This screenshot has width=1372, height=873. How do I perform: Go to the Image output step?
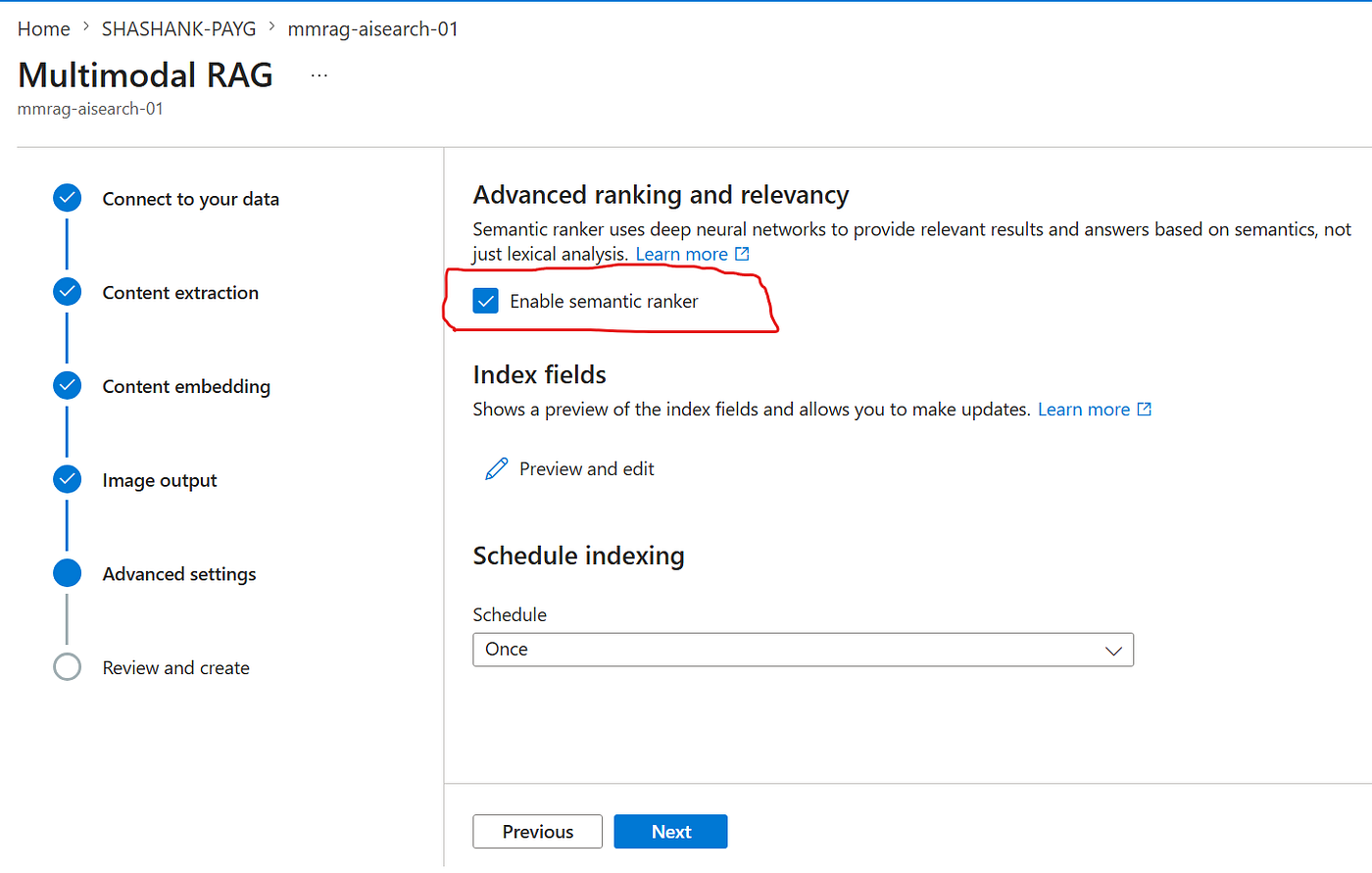click(x=160, y=481)
